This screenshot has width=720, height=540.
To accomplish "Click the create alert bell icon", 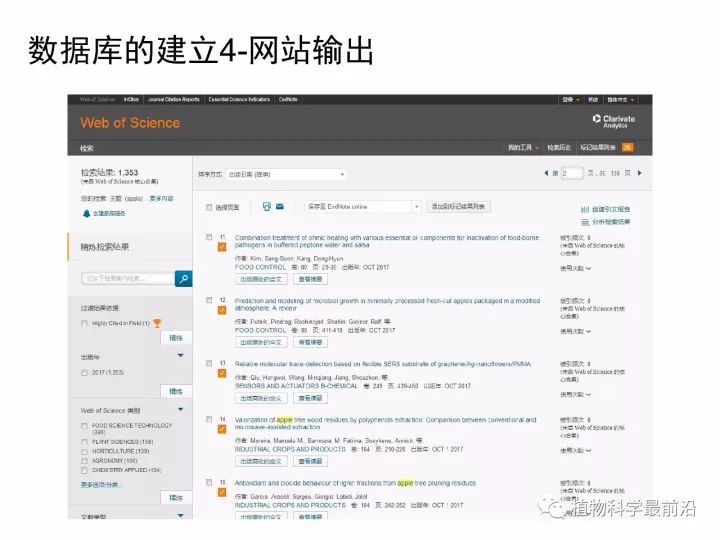I will [86, 213].
